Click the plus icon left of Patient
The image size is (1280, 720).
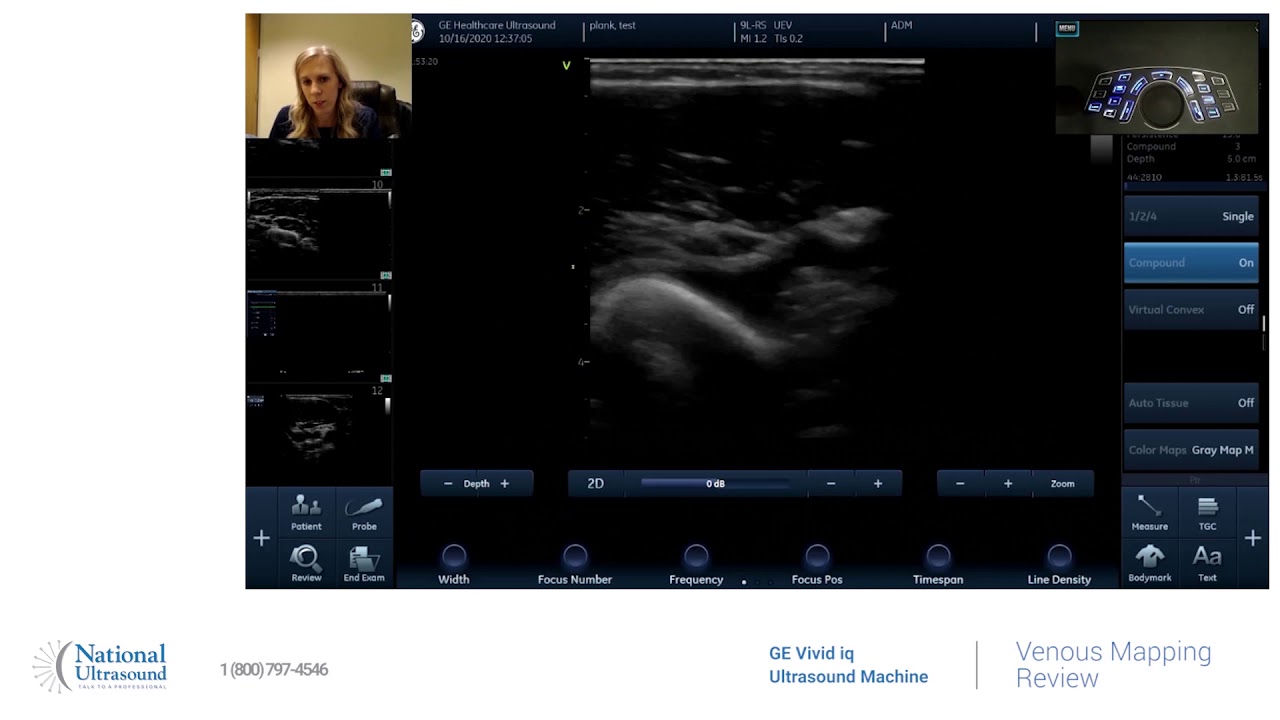coord(261,538)
